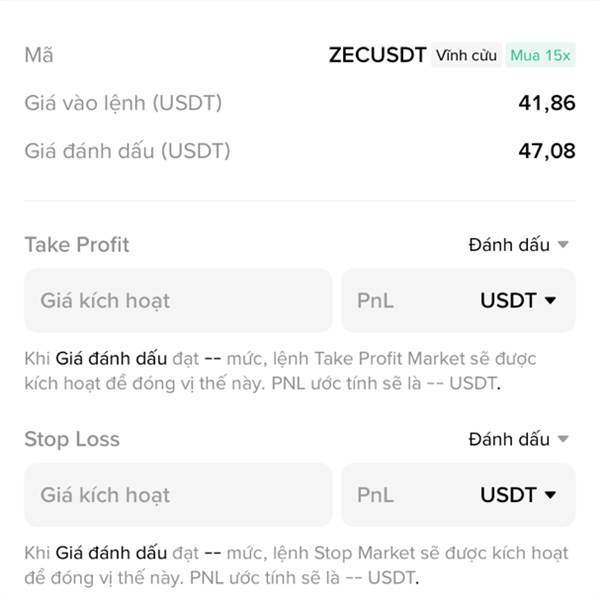The image size is (600, 600).
Task: Click black caret beside Take Profit USDT
Action: point(550,300)
